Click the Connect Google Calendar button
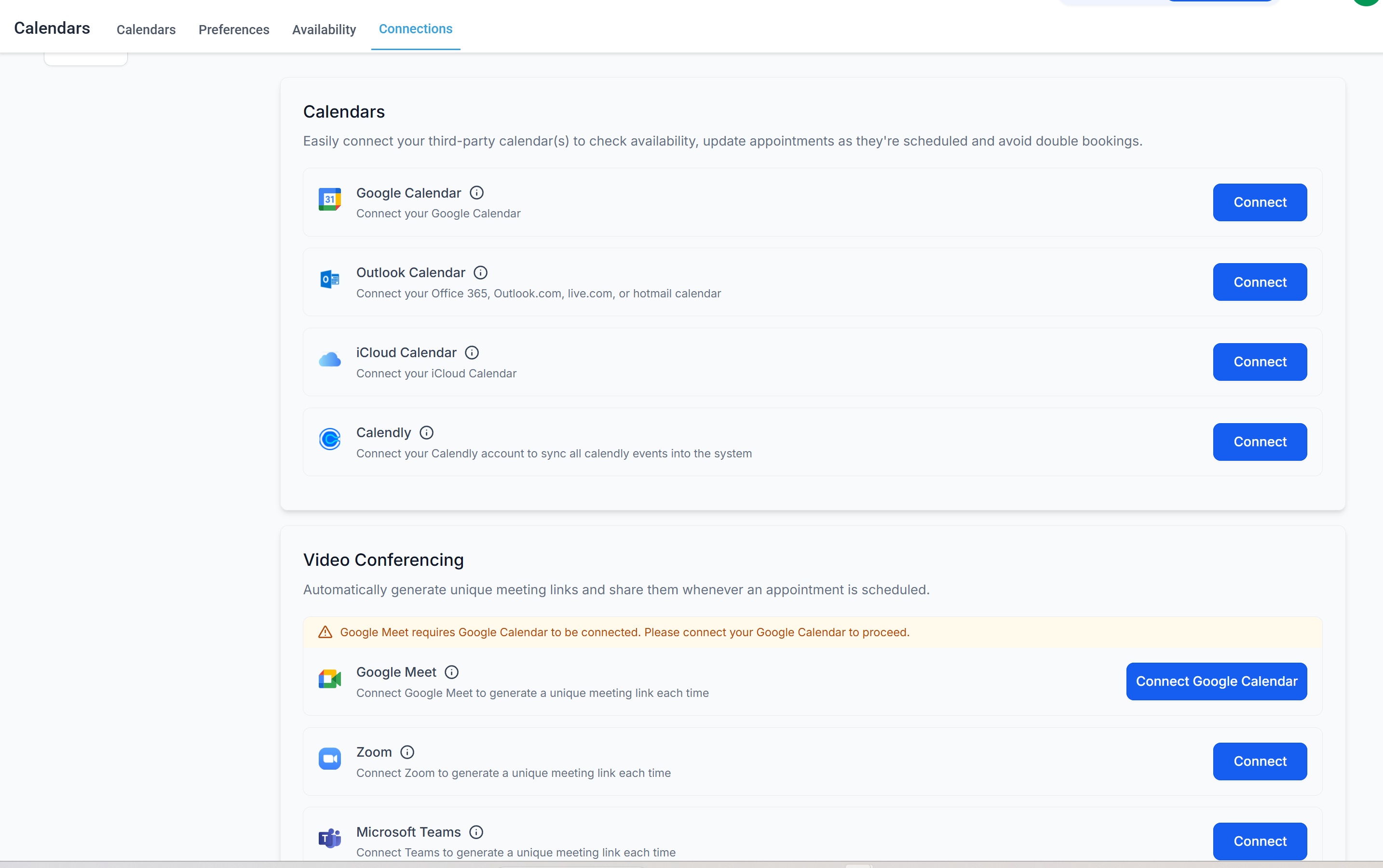Viewport: 1383px width, 868px height. click(1216, 681)
